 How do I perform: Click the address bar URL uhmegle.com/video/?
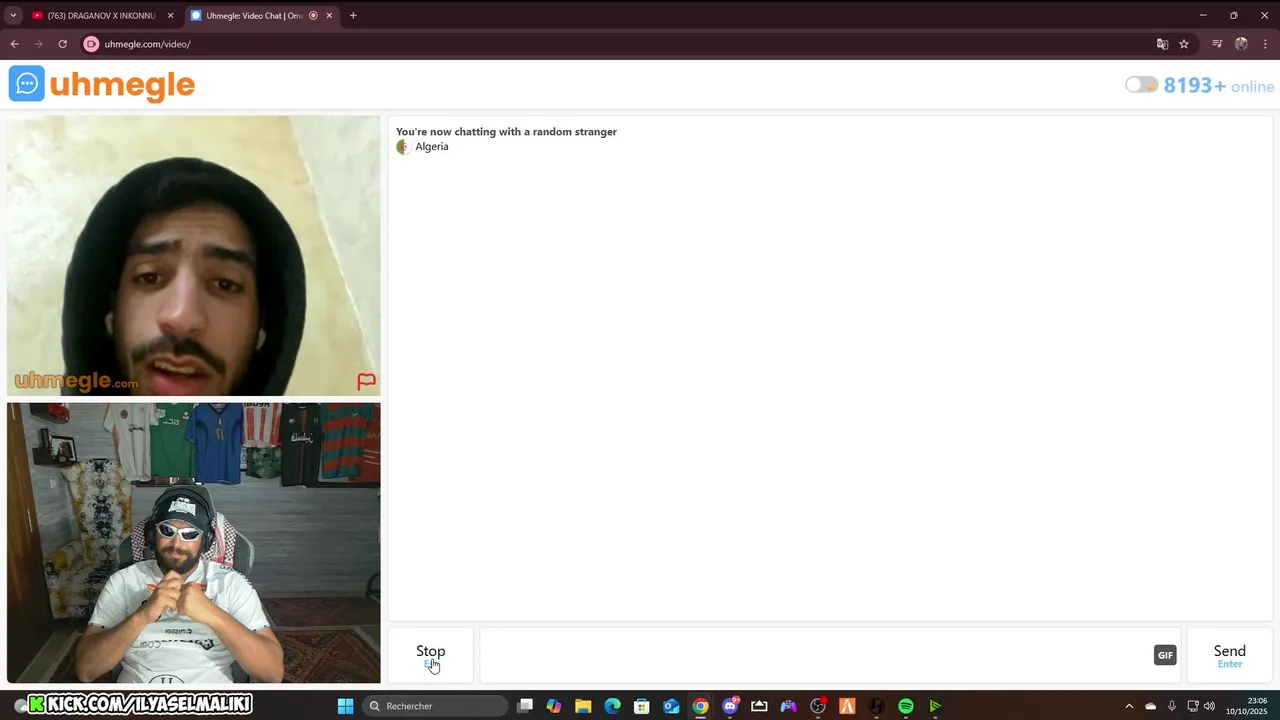pyautogui.click(x=147, y=44)
